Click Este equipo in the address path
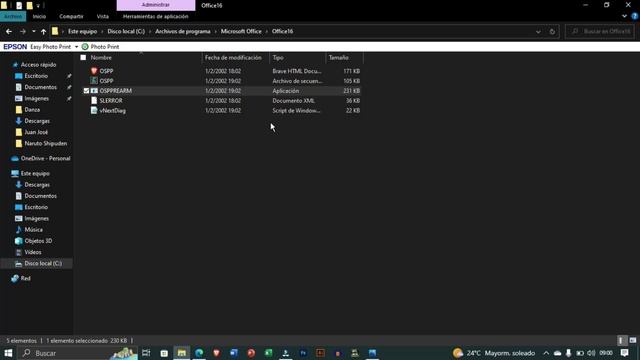The height and width of the screenshot is (360, 640). 82,31
